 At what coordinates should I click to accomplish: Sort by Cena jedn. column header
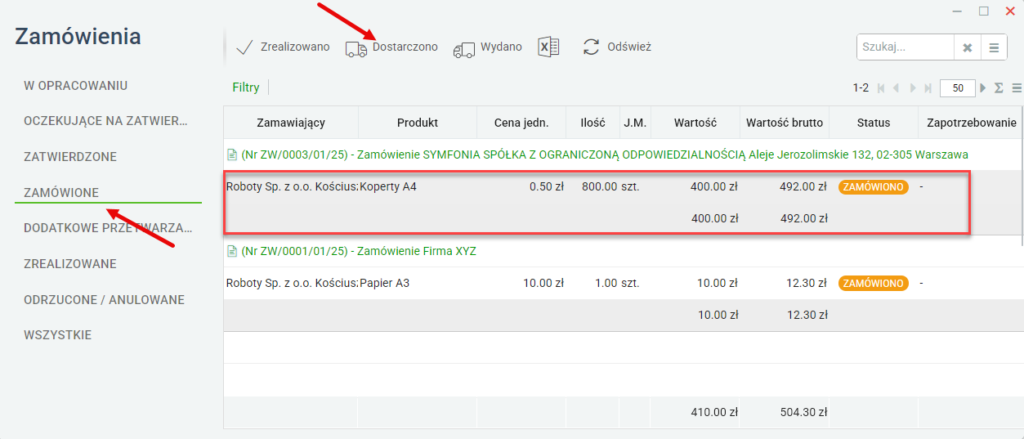coord(522,122)
